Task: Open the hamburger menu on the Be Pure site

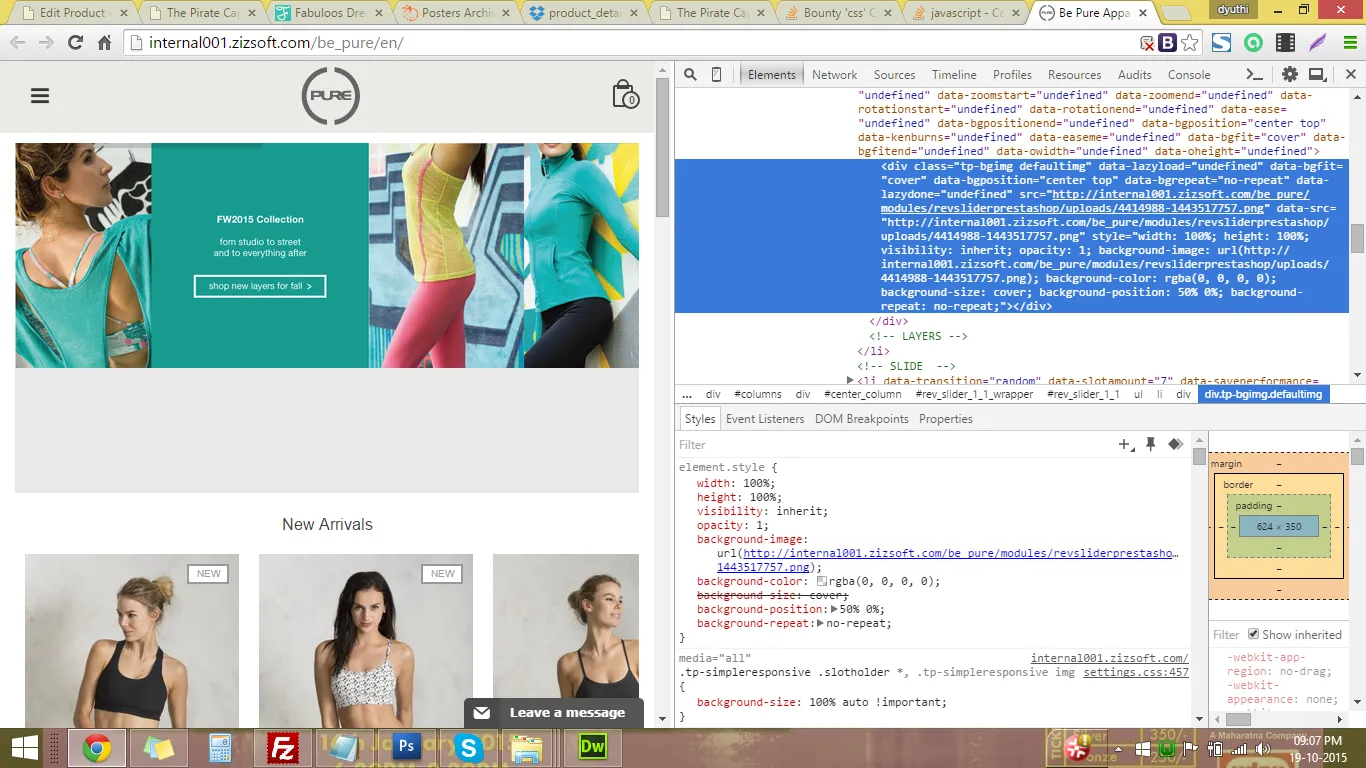Action: [x=40, y=96]
